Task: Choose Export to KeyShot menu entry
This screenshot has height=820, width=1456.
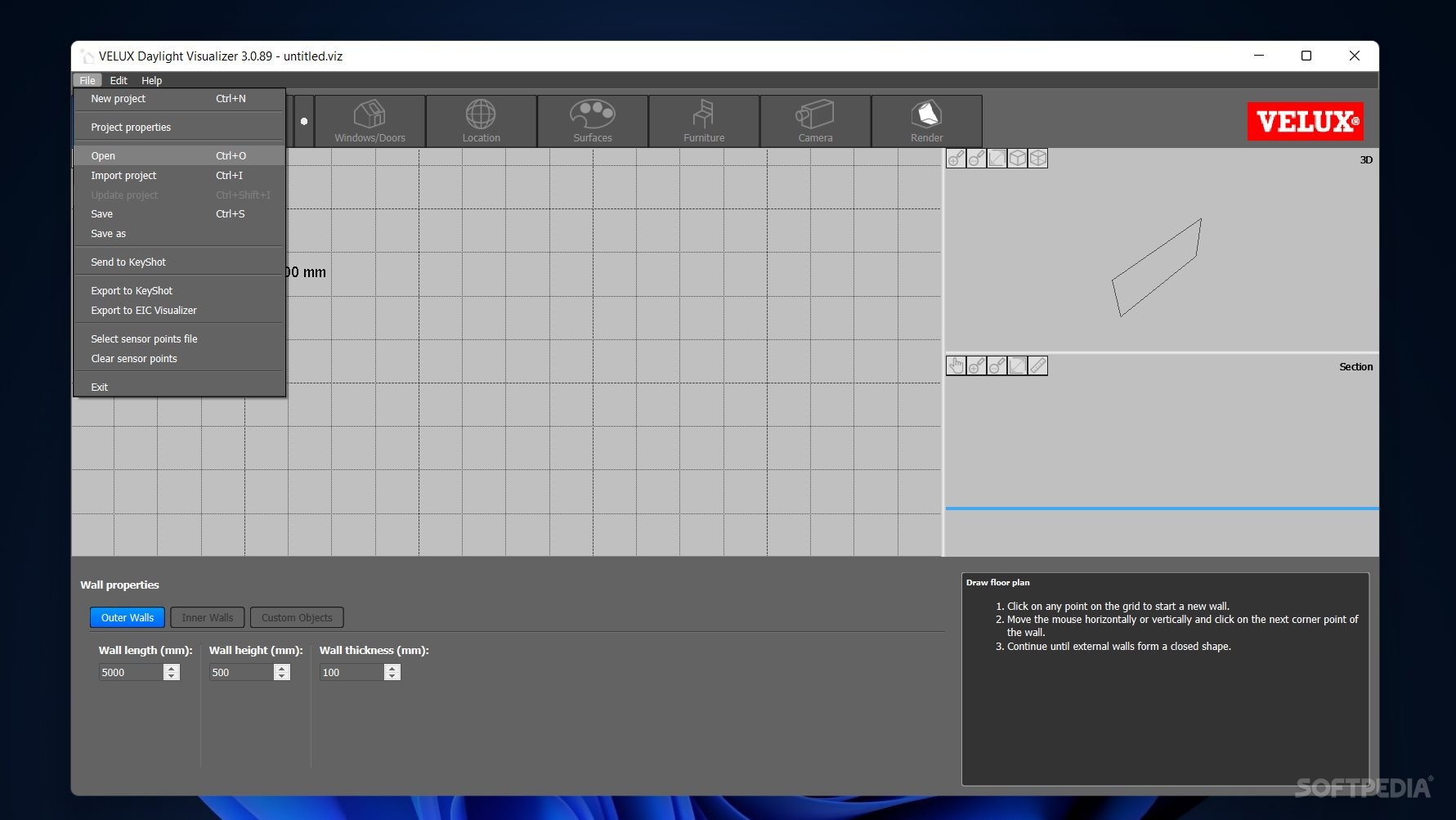Action: (179, 290)
